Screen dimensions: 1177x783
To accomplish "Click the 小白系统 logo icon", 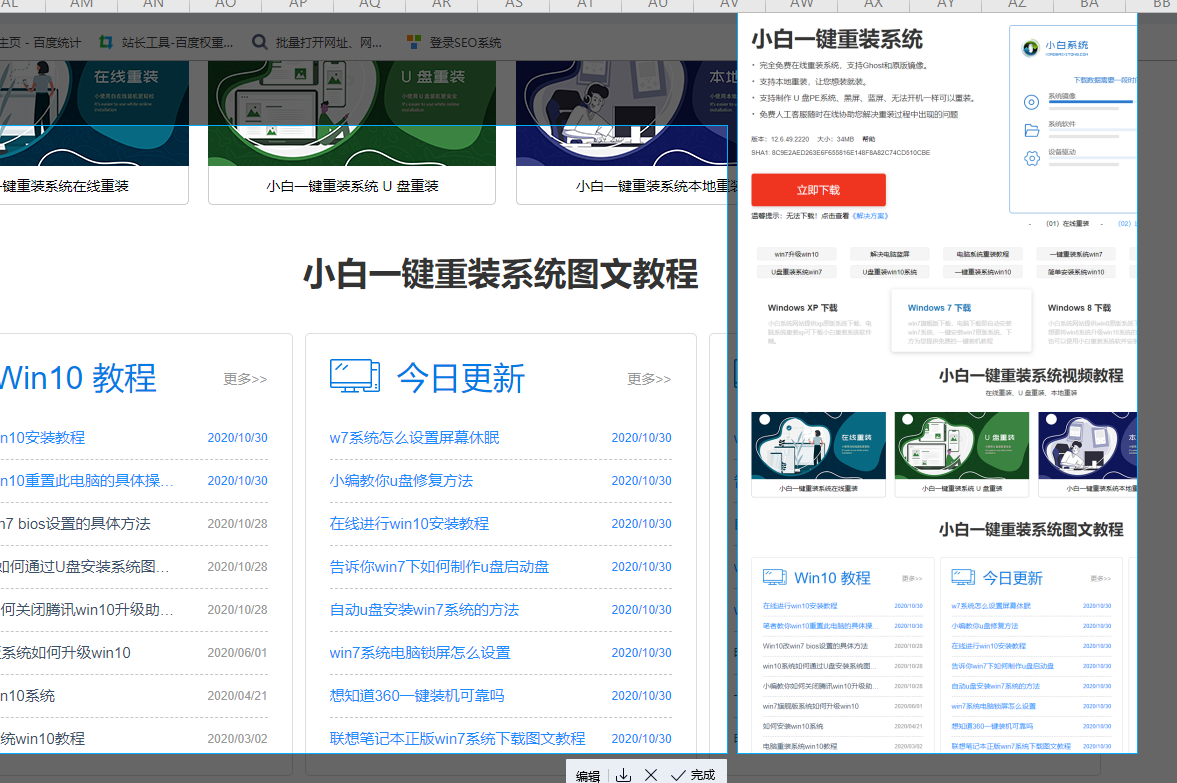I will (1030, 47).
